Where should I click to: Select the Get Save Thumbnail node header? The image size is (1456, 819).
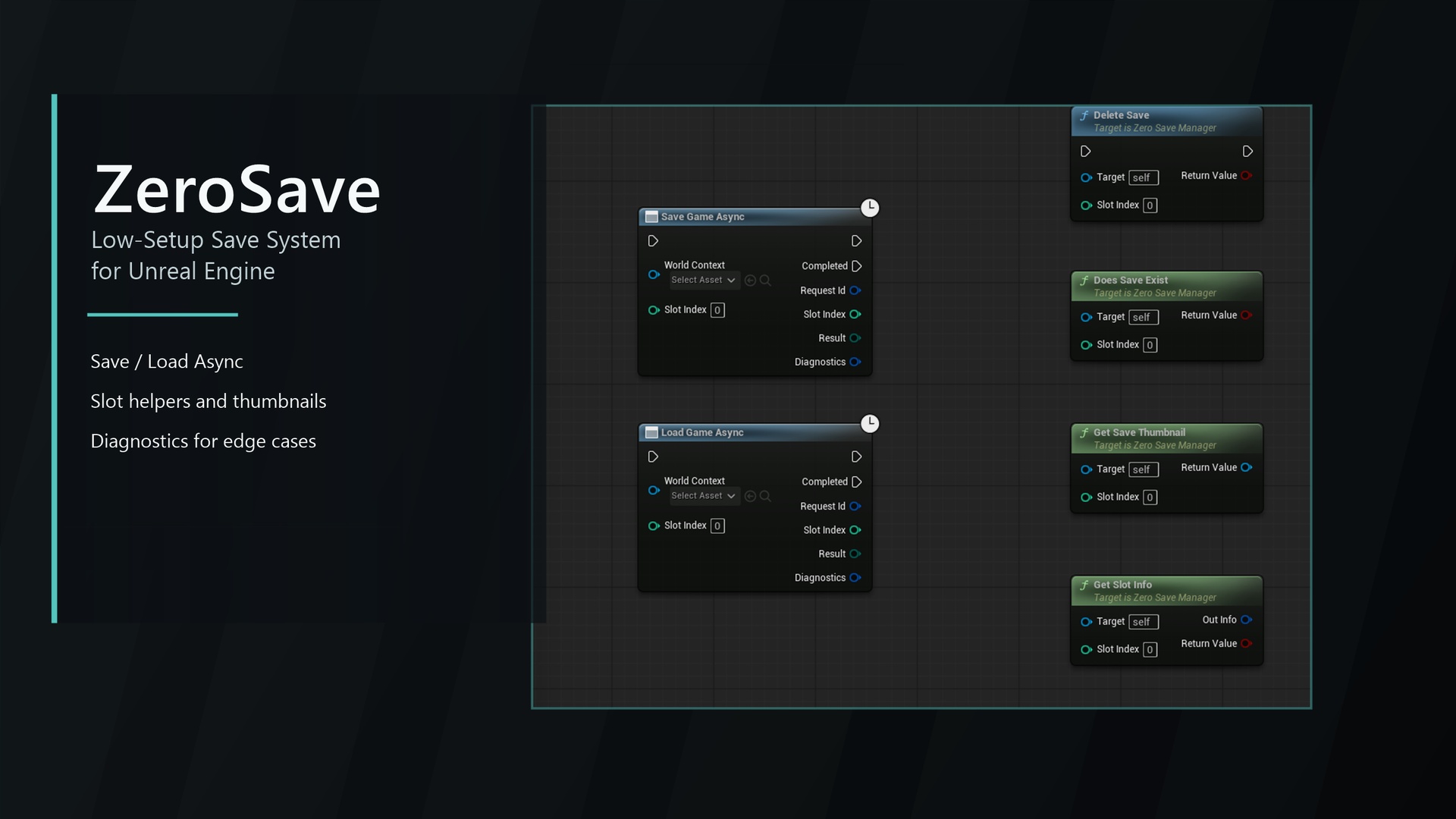tap(1166, 439)
